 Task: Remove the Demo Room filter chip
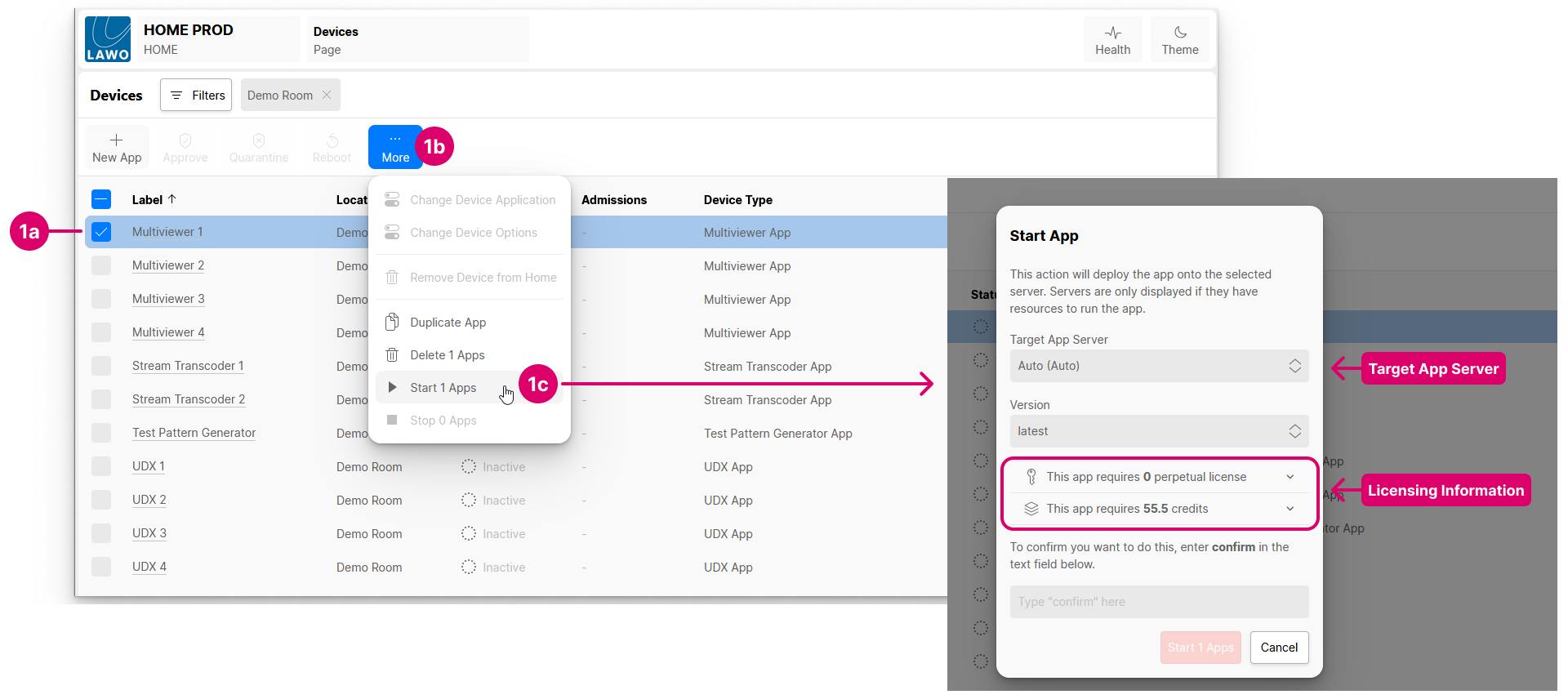click(x=327, y=95)
